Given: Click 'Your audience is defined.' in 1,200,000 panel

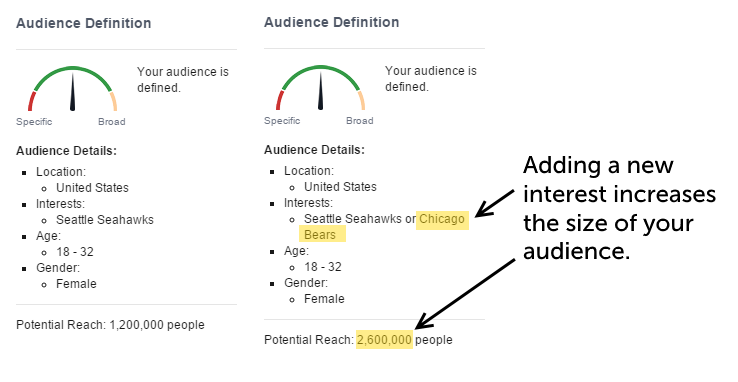Looking at the screenshot, I should (x=183, y=80).
